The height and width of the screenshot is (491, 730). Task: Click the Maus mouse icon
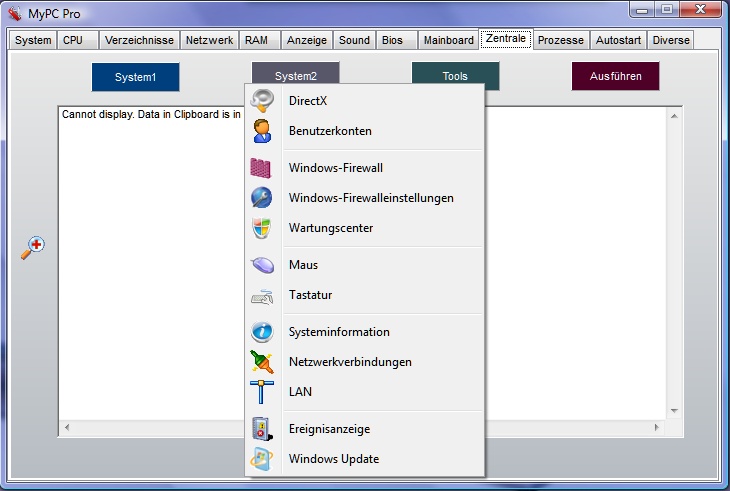click(x=263, y=265)
